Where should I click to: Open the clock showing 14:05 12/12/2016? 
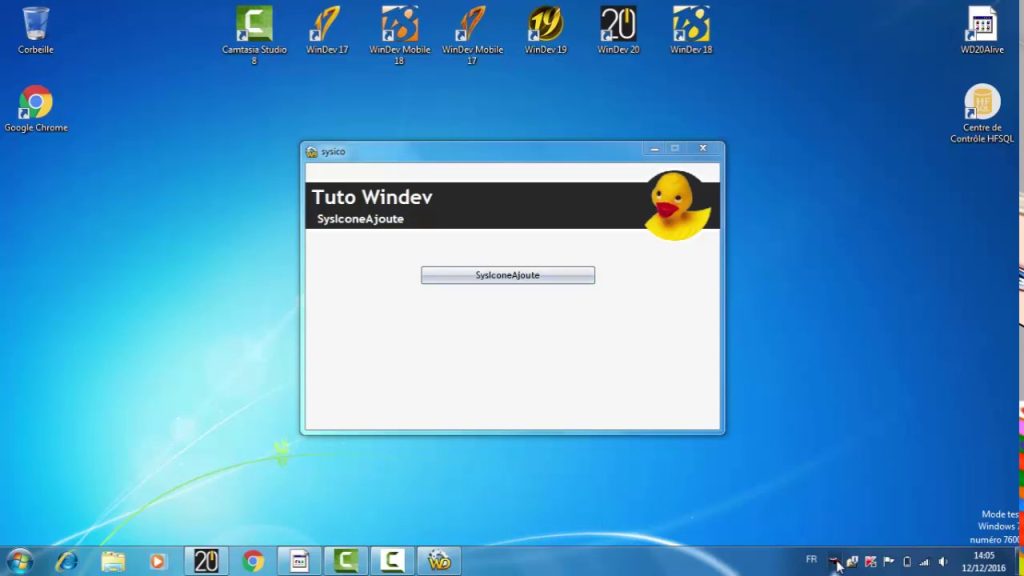coord(984,562)
